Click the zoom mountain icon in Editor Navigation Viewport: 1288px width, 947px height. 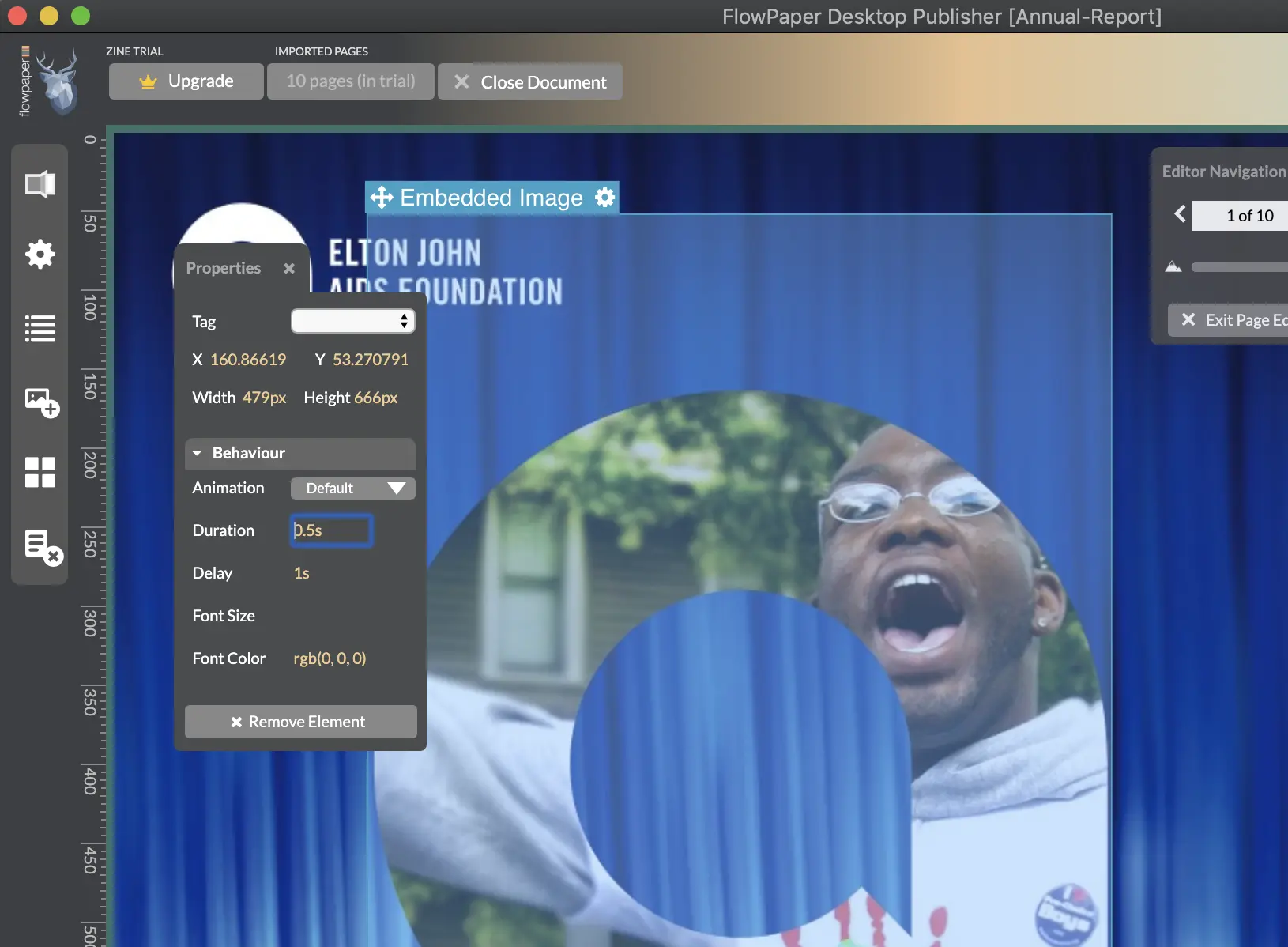(1173, 266)
